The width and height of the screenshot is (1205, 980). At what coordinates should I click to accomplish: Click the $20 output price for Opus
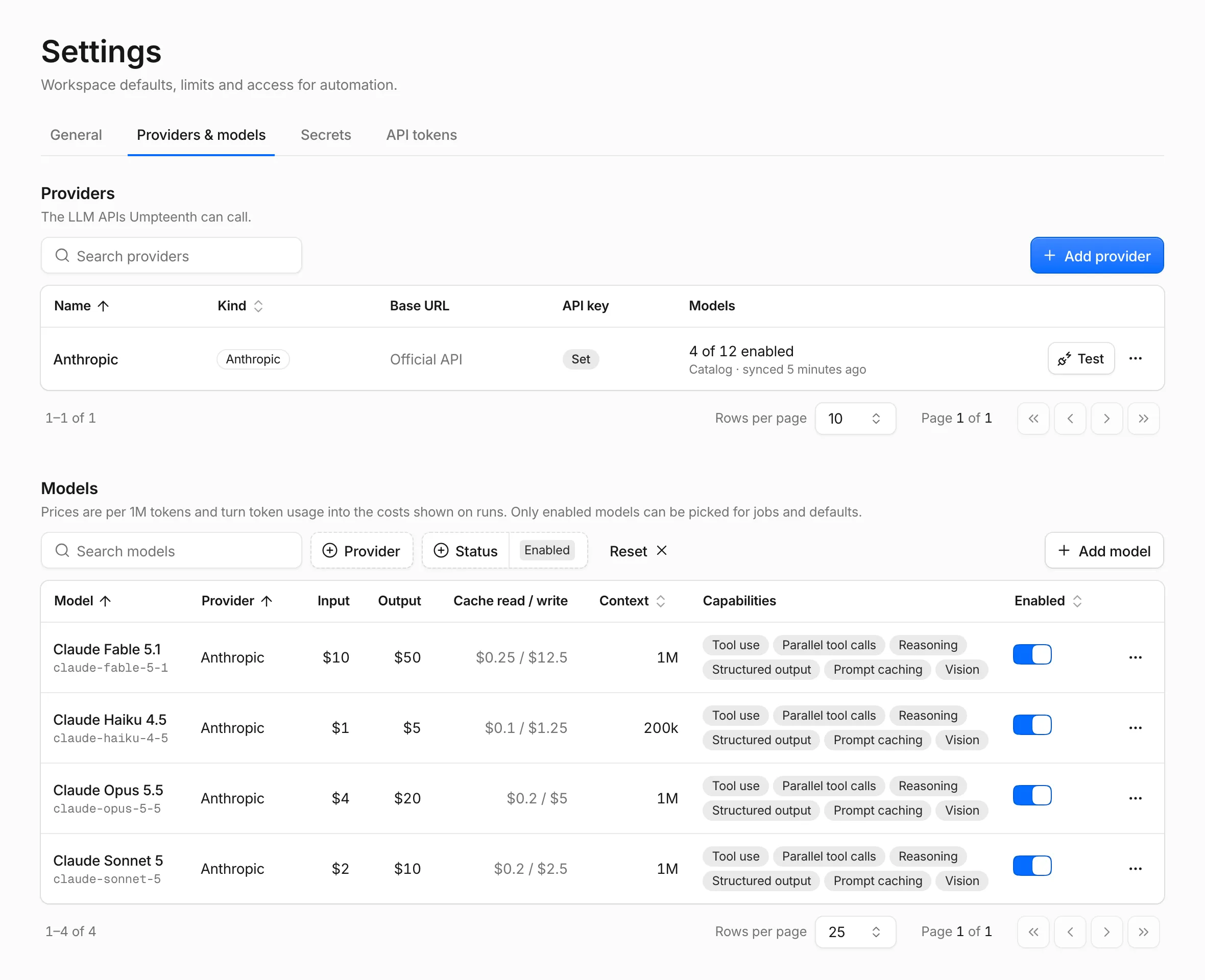point(407,798)
